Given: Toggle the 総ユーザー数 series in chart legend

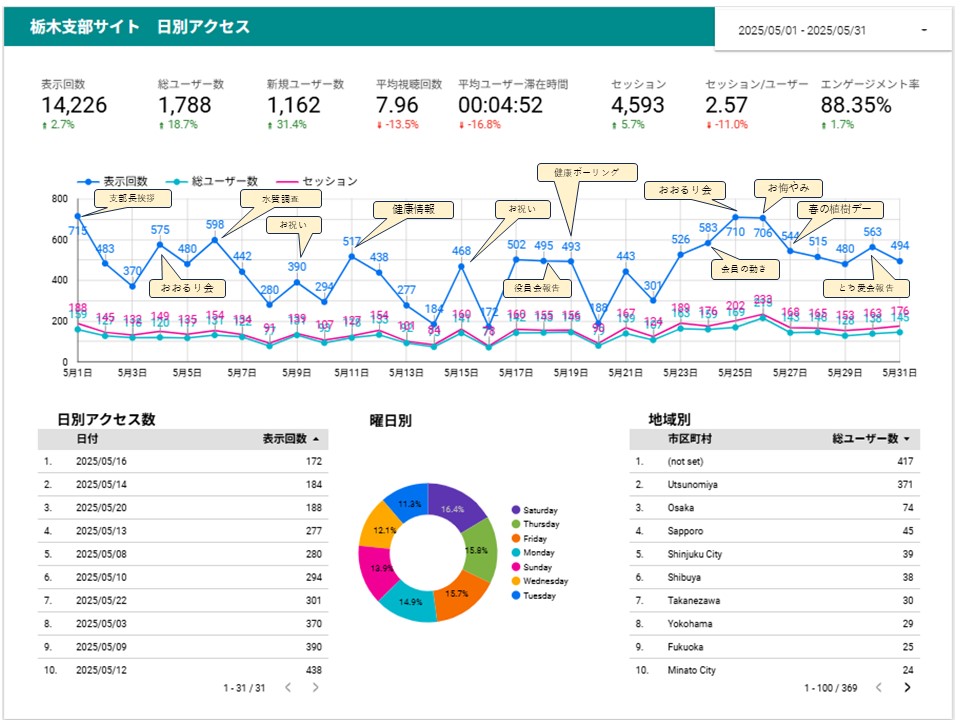Looking at the screenshot, I should coord(211,181).
